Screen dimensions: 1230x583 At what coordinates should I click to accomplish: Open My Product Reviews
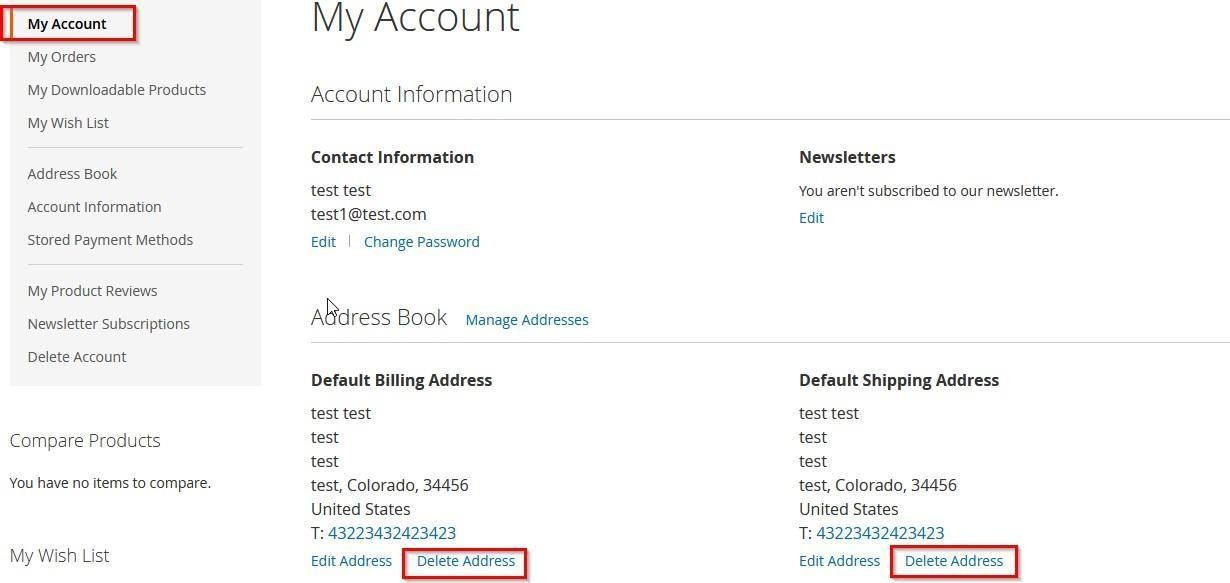pos(92,291)
